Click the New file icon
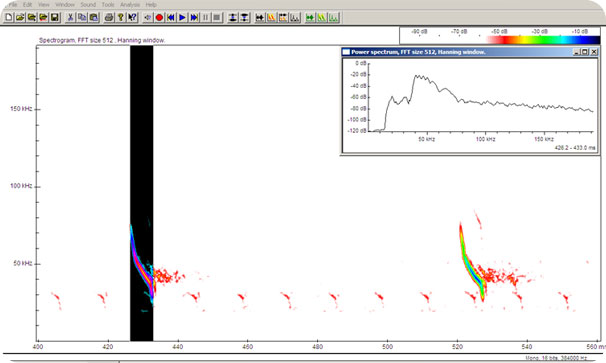Viewport: 606px width, 363px height. click(x=9, y=17)
